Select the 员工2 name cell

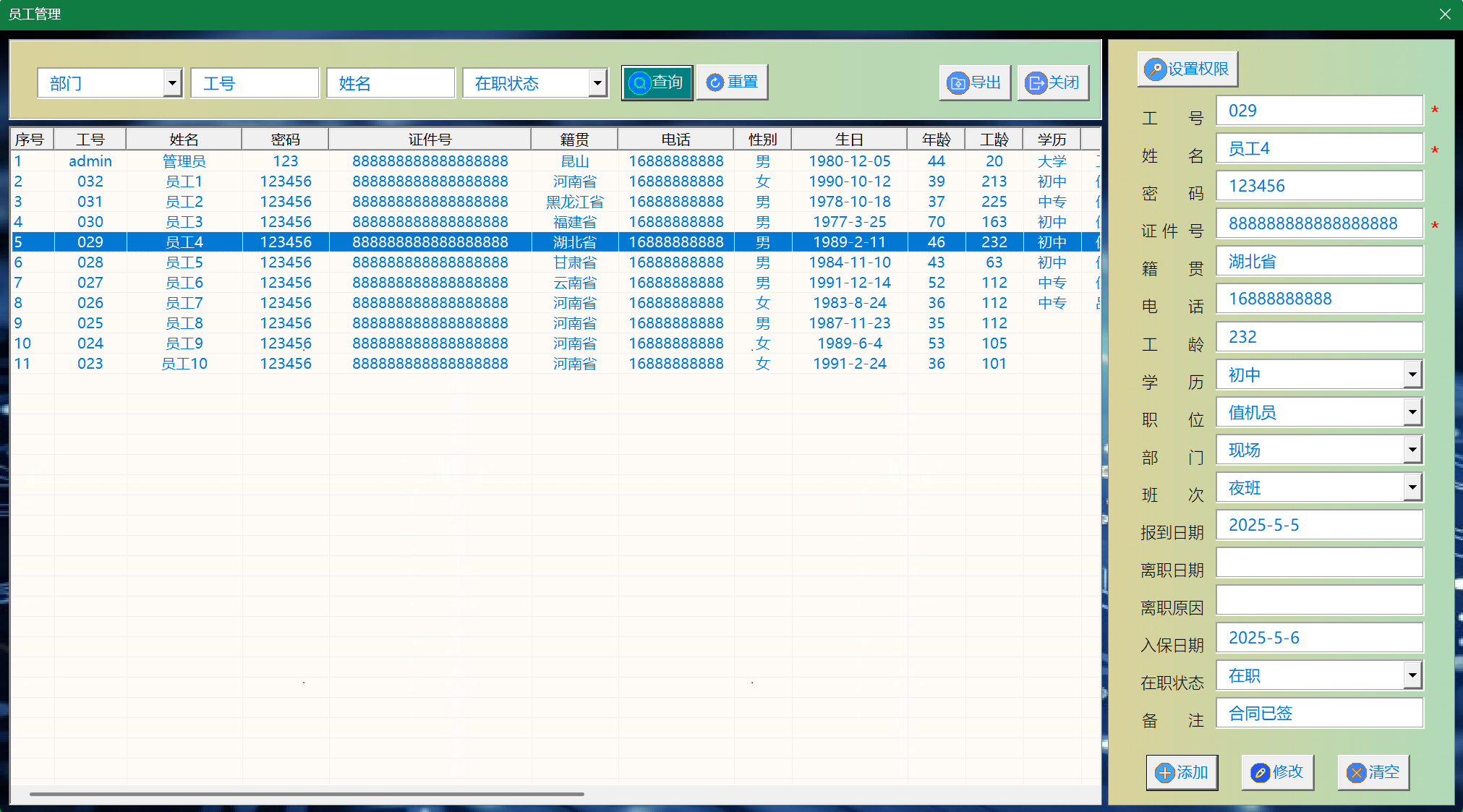[184, 202]
